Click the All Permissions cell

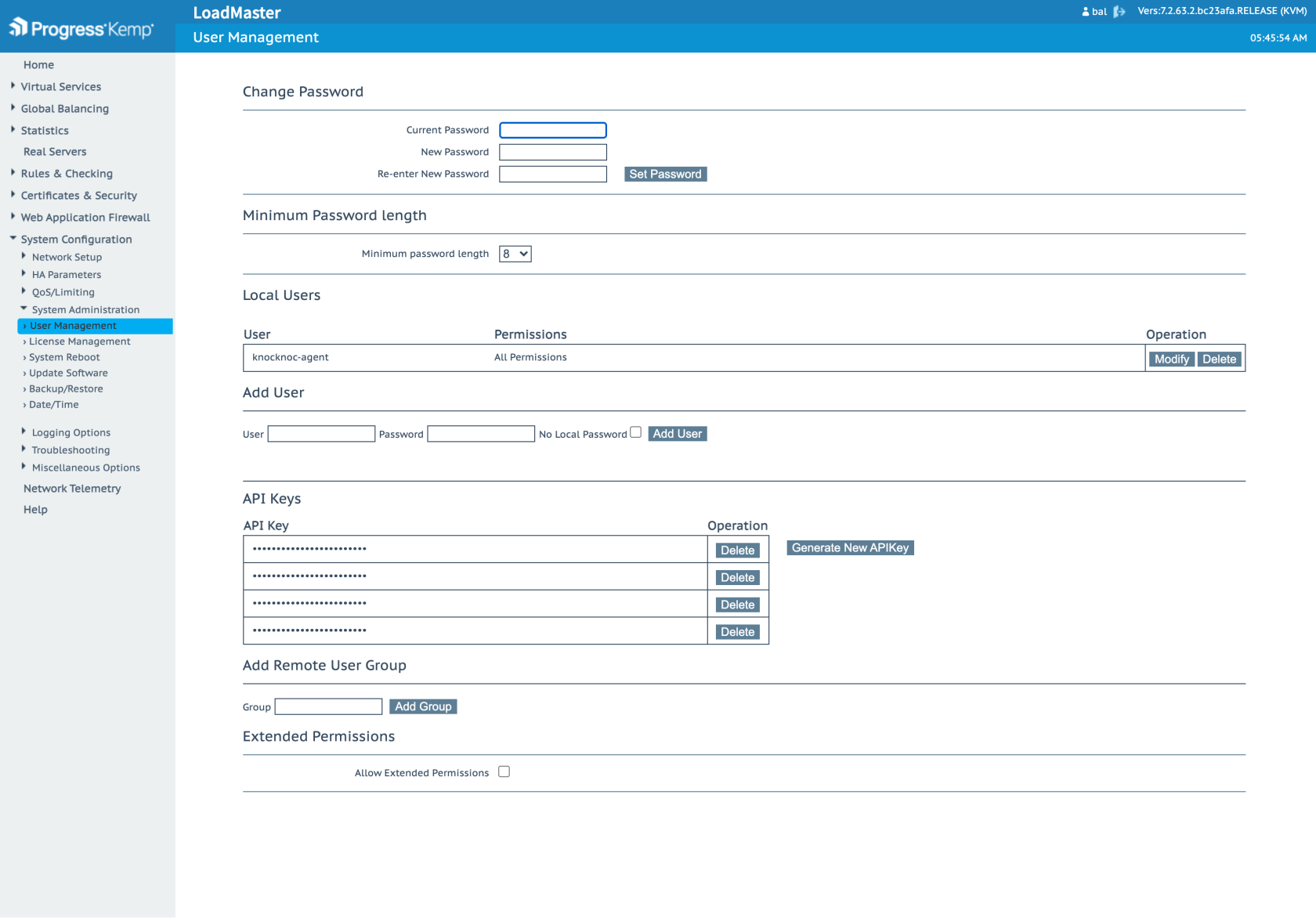coord(530,357)
